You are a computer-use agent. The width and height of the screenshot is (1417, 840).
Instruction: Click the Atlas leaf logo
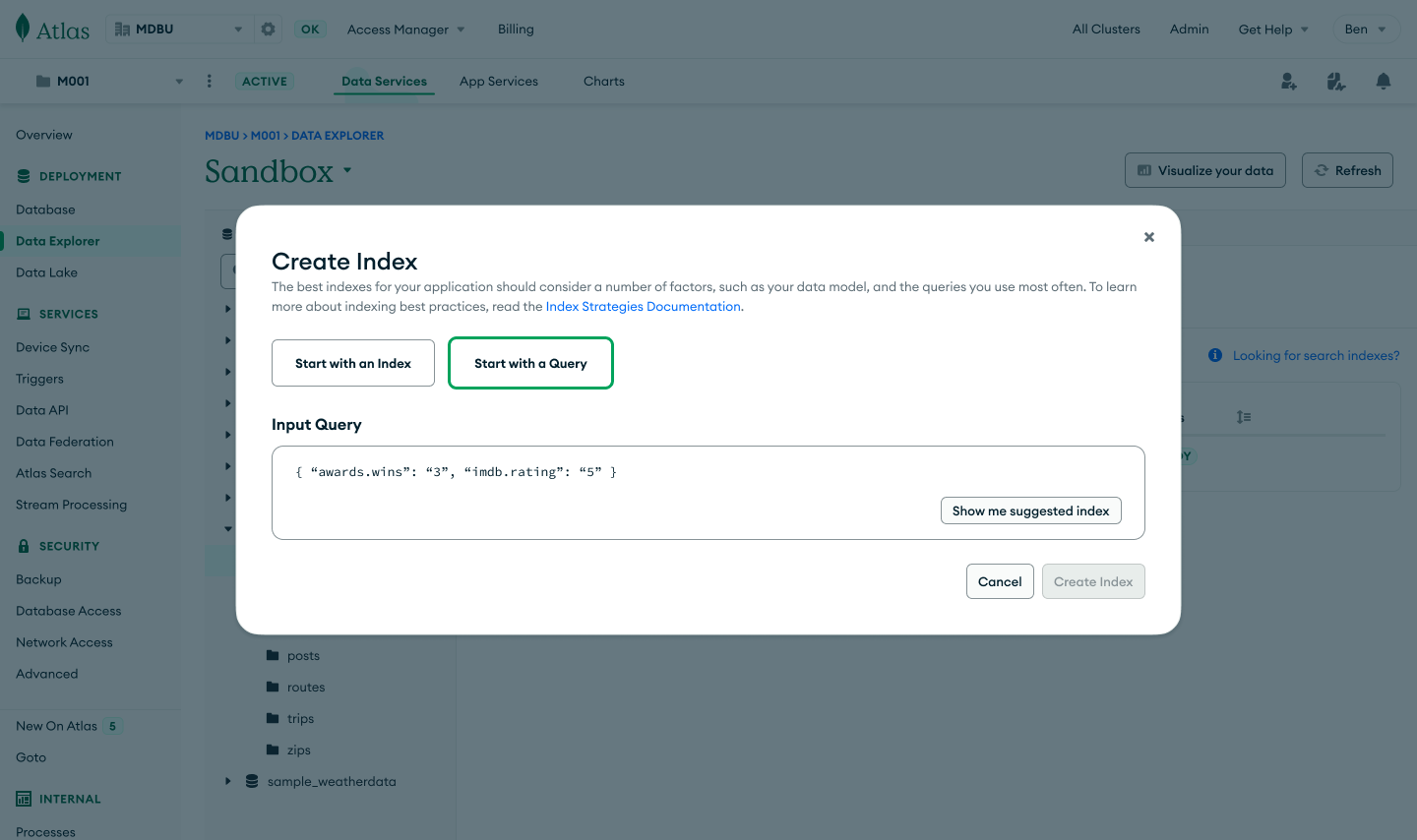[x=23, y=29]
